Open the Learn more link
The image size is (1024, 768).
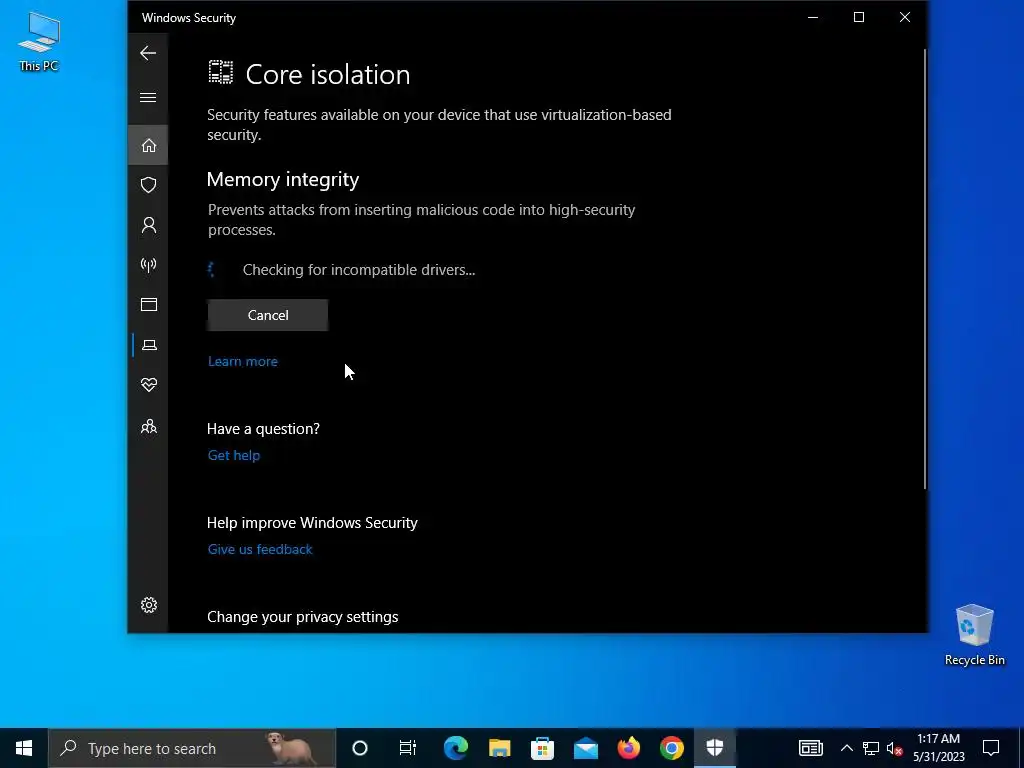242,361
